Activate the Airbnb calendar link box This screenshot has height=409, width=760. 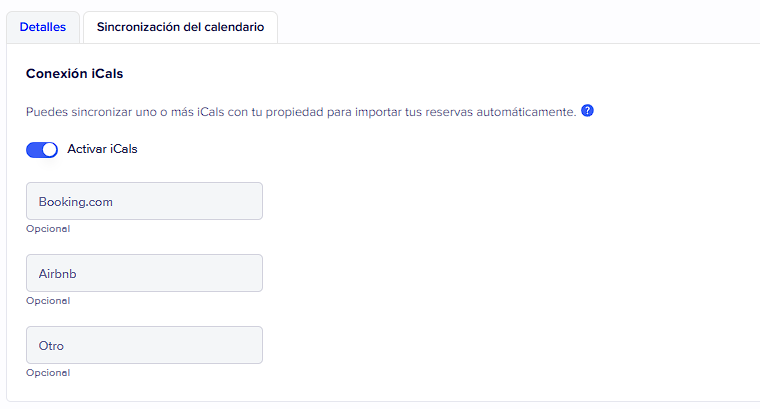point(144,273)
